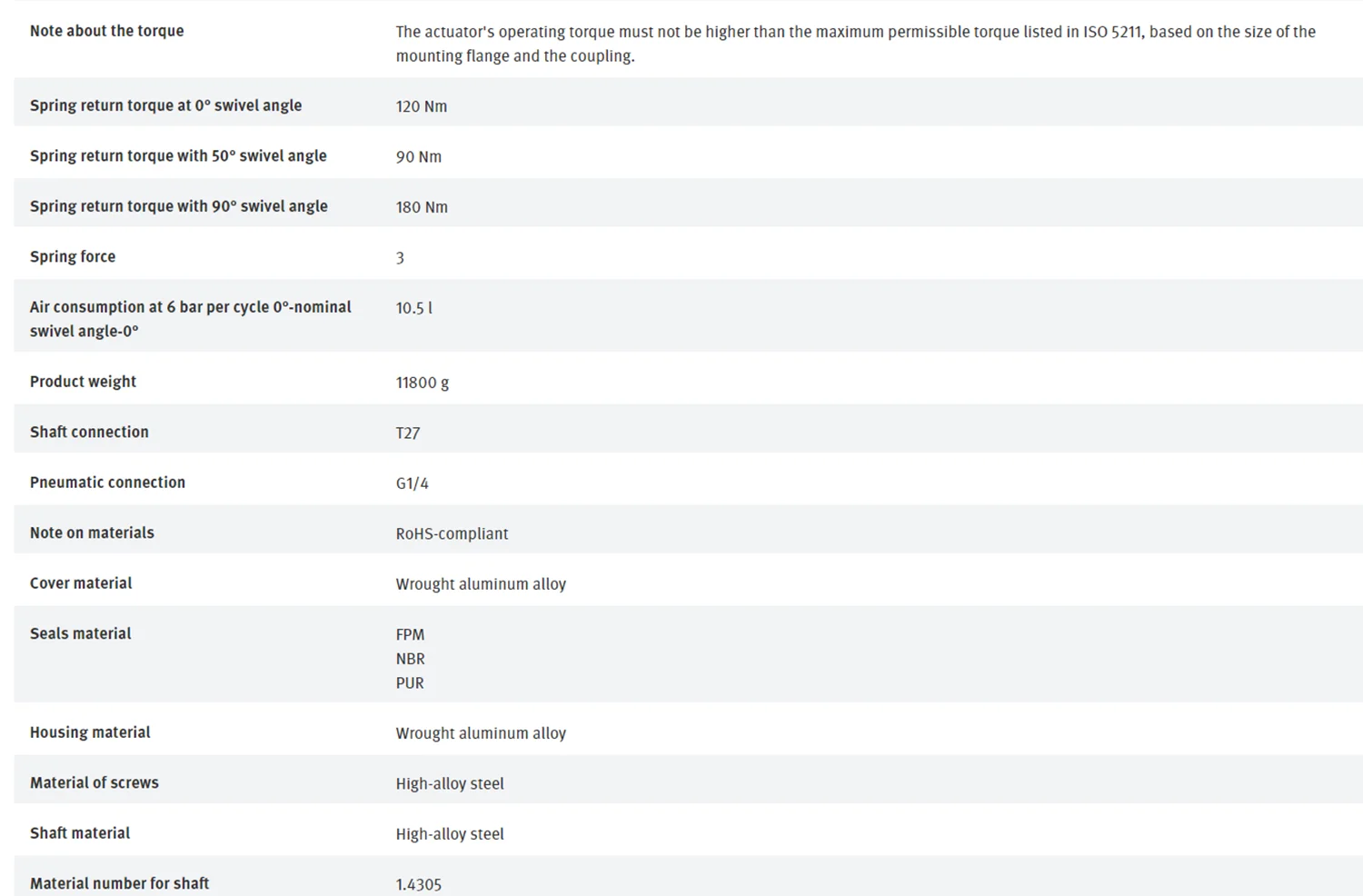Click the Cover material label

click(x=81, y=583)
